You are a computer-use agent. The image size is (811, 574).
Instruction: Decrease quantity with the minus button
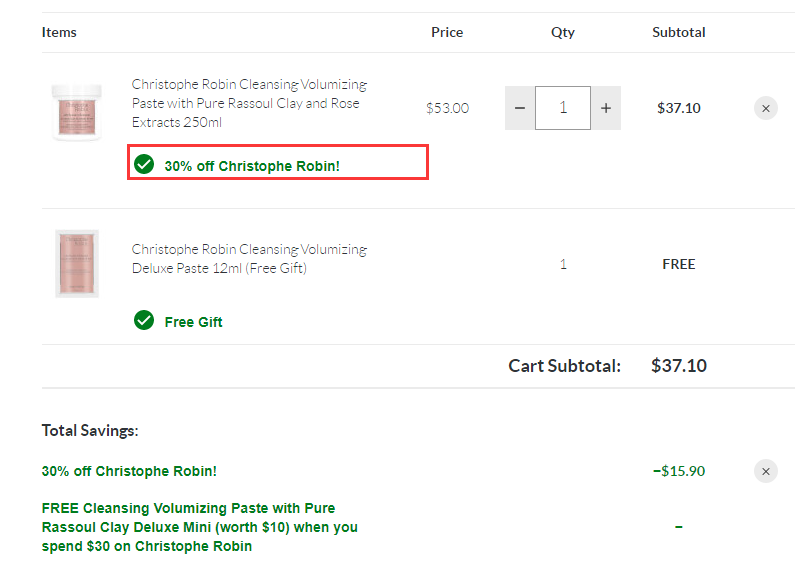tap(520, 108)
